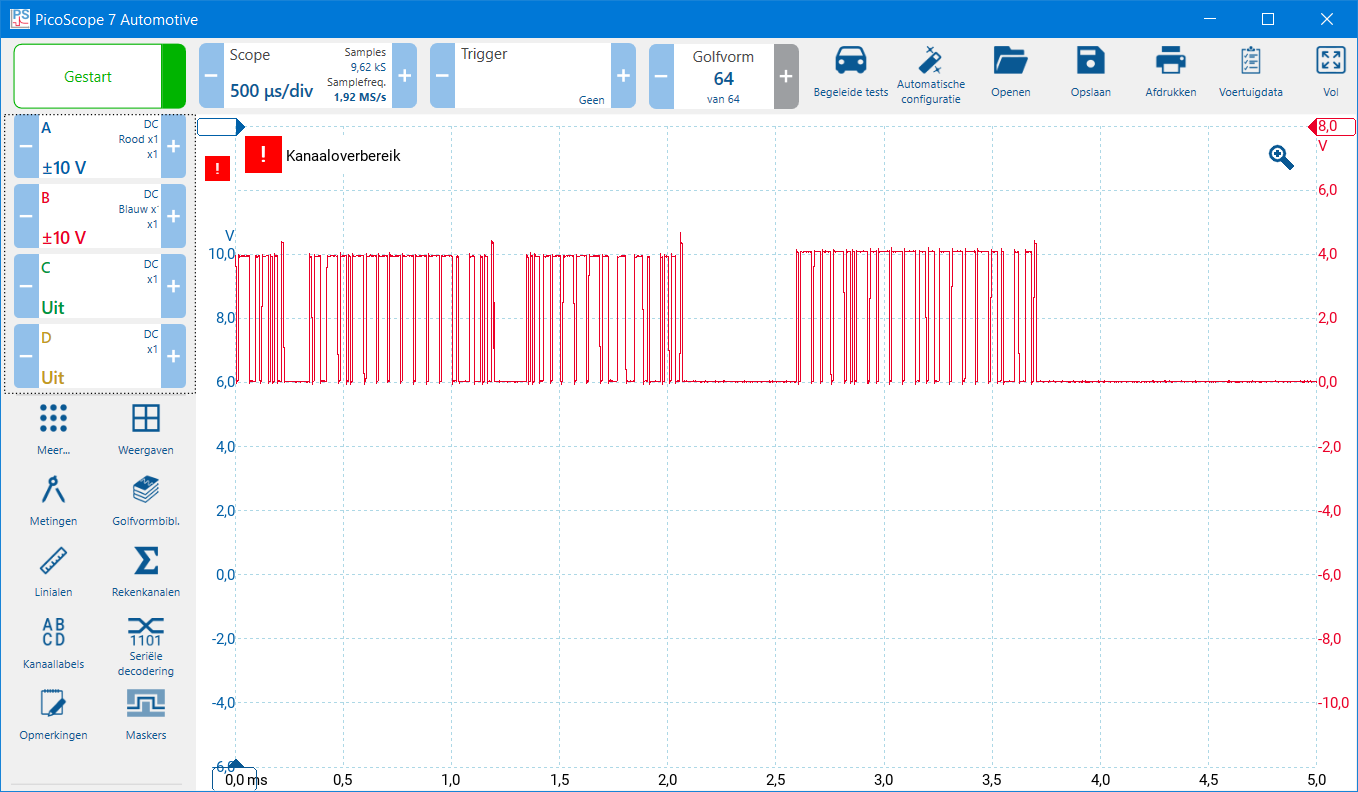Click the Kanaaloverbereik warning button
The height and width of the screenshot is (792, 1358).
coord(264,155)
